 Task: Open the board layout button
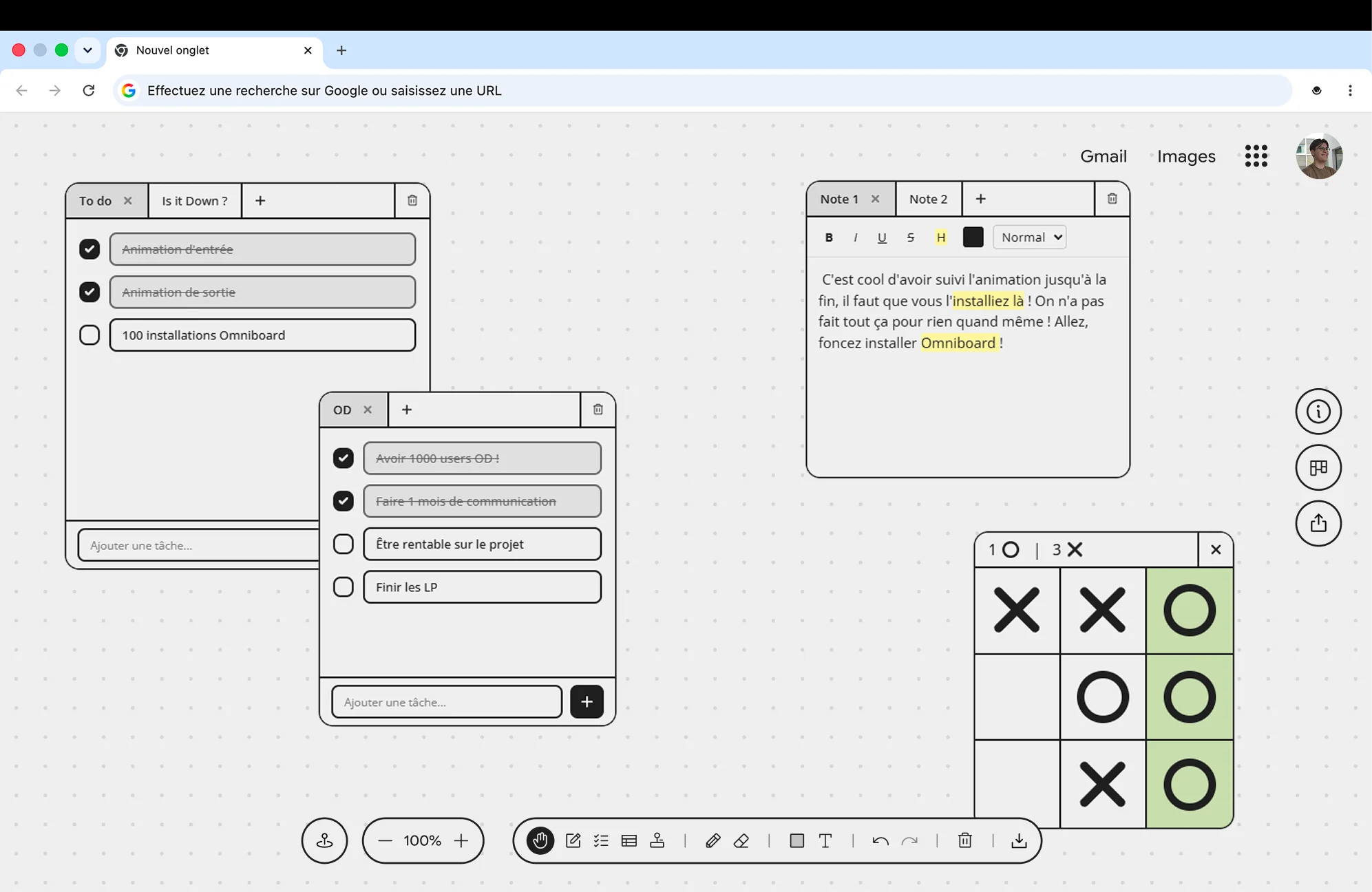click(1318, 467)
